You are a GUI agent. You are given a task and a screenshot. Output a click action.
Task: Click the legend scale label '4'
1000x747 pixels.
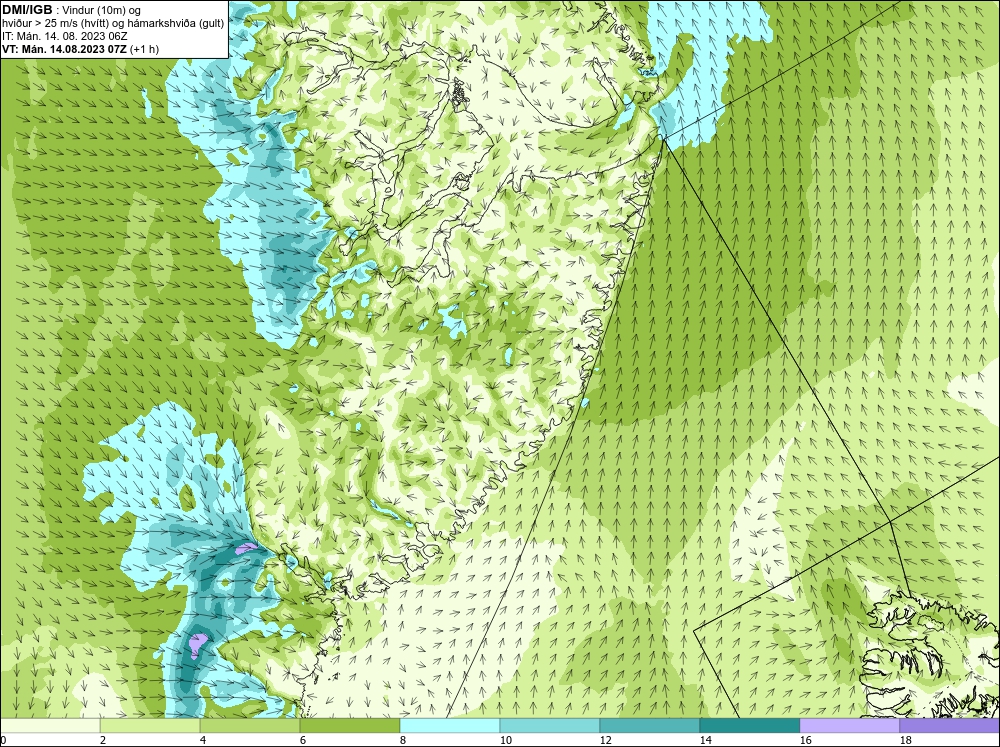(x=203, y=740)
